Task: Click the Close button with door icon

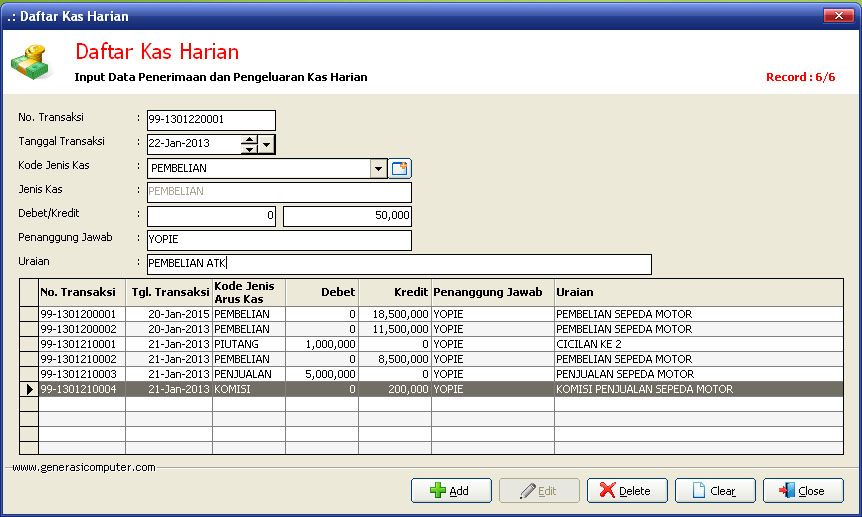Action: tap(803, 491)
